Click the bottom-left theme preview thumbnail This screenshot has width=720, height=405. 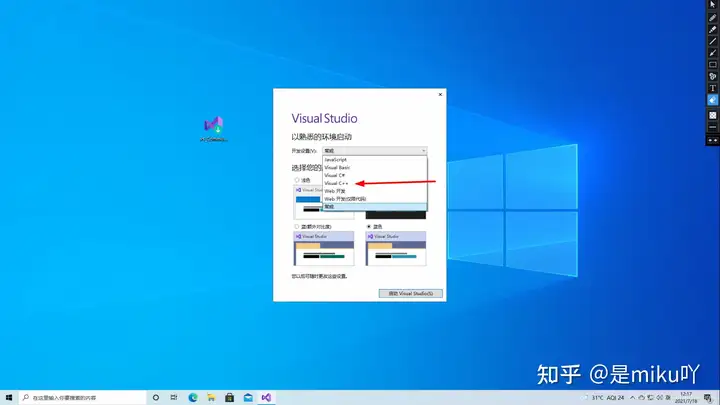pyautogui.click(x=324, y=248)
